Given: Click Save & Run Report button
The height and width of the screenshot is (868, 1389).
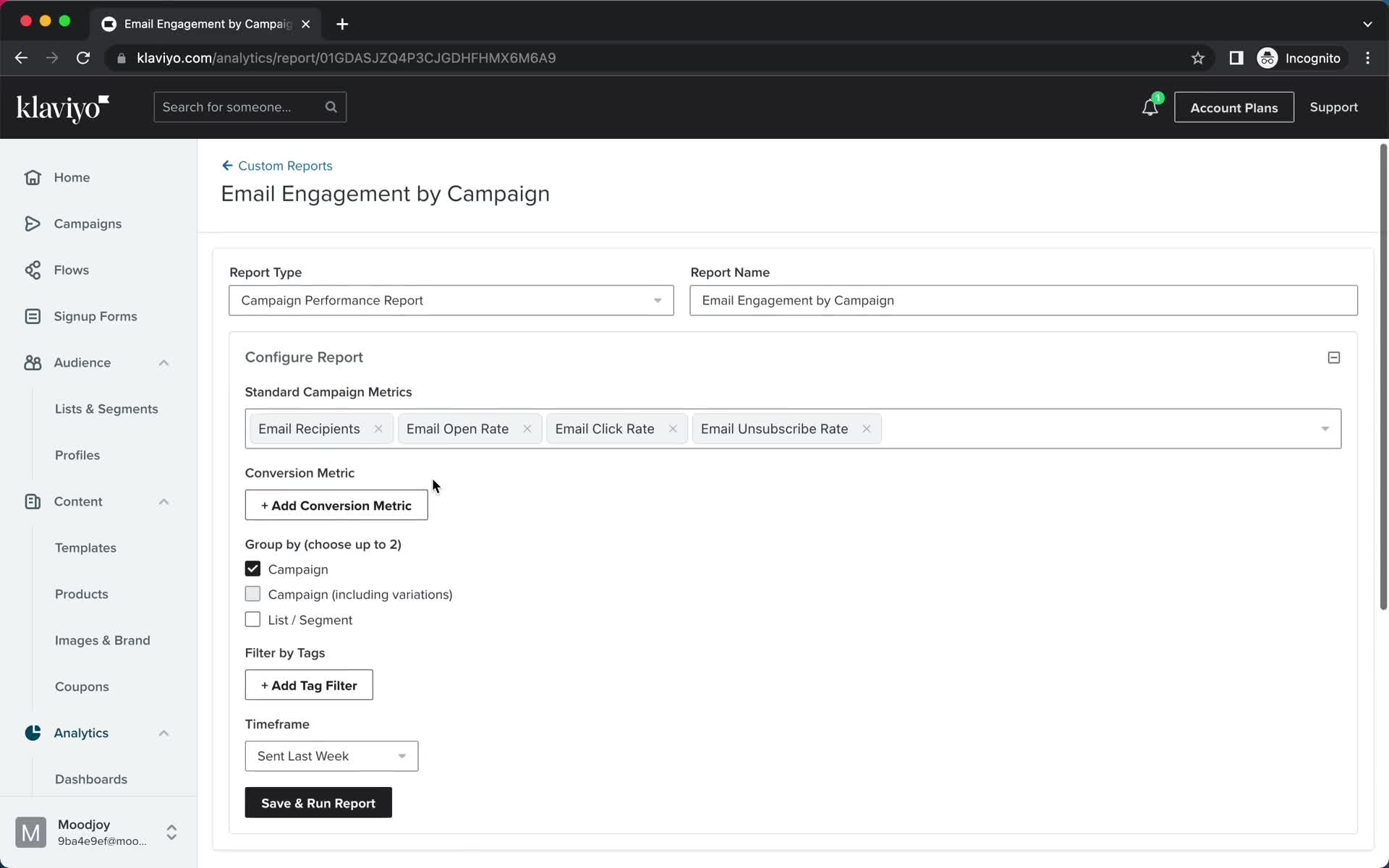Looking at the screenshot, I should click(318, 803).
